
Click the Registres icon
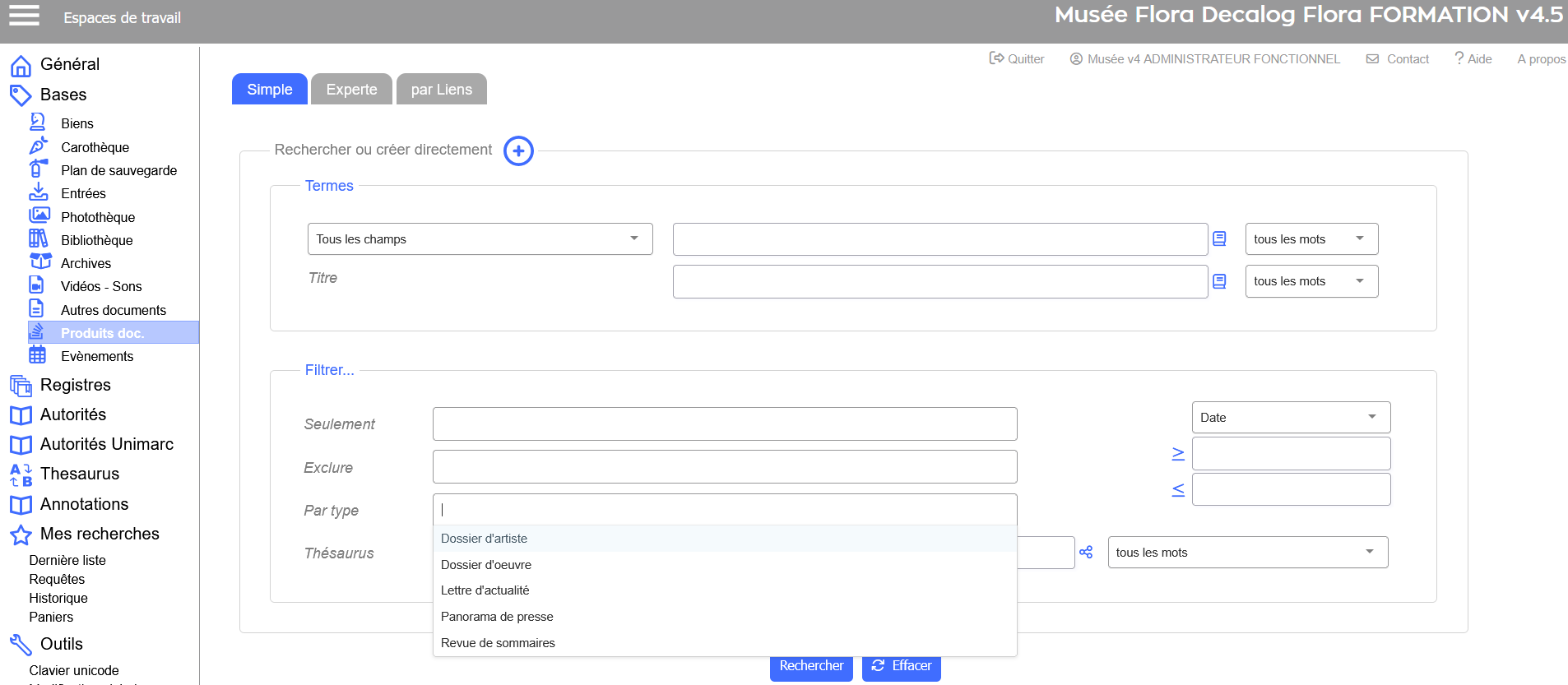21,385
